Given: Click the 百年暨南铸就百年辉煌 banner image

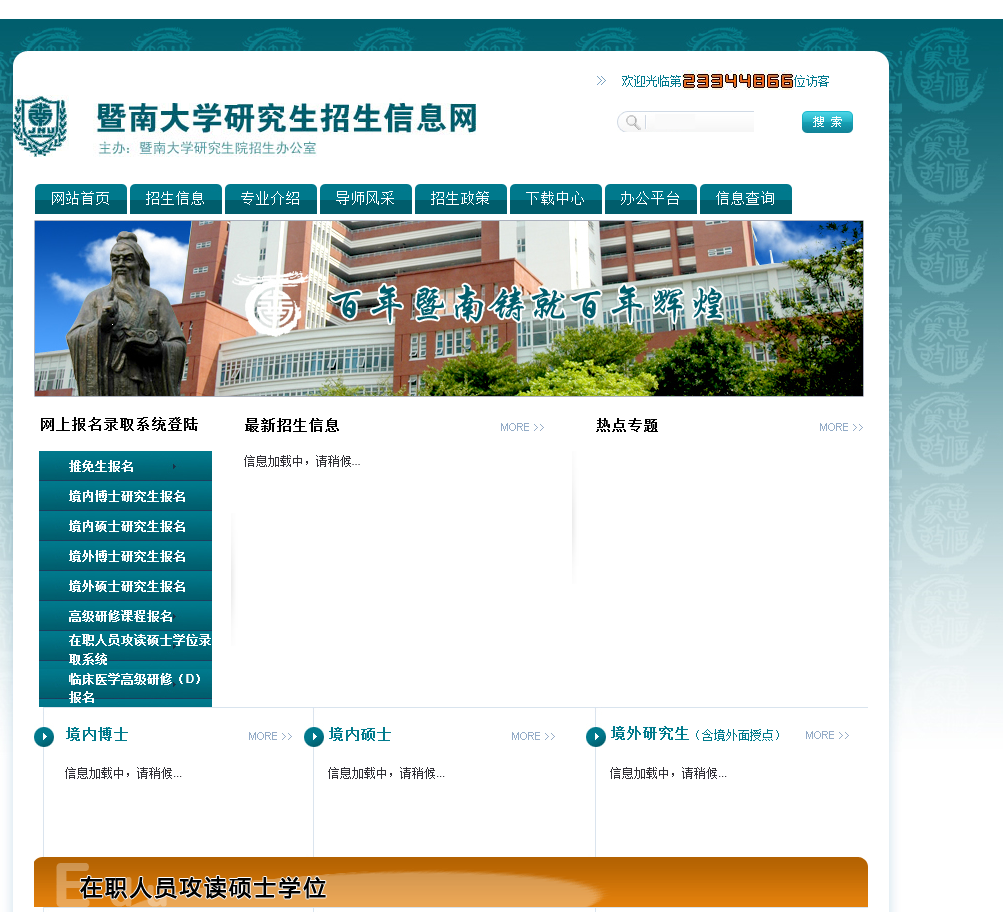Looking at the screenshot, I should point(448,308).
